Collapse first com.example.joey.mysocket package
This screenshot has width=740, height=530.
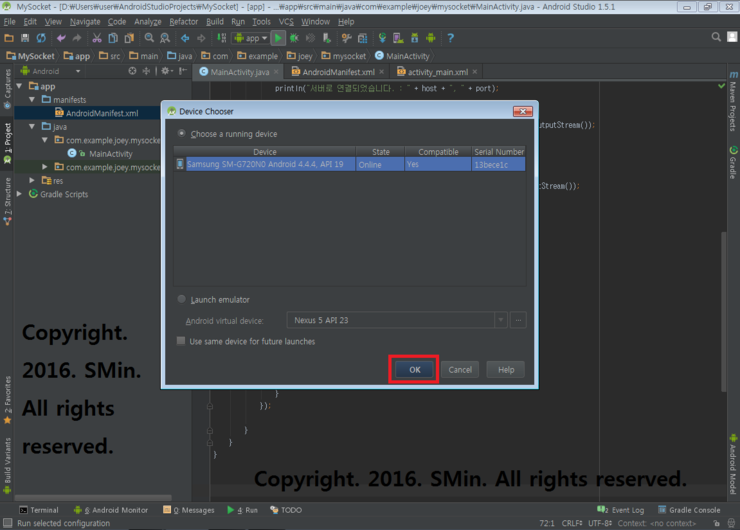[x=45, y=140]
